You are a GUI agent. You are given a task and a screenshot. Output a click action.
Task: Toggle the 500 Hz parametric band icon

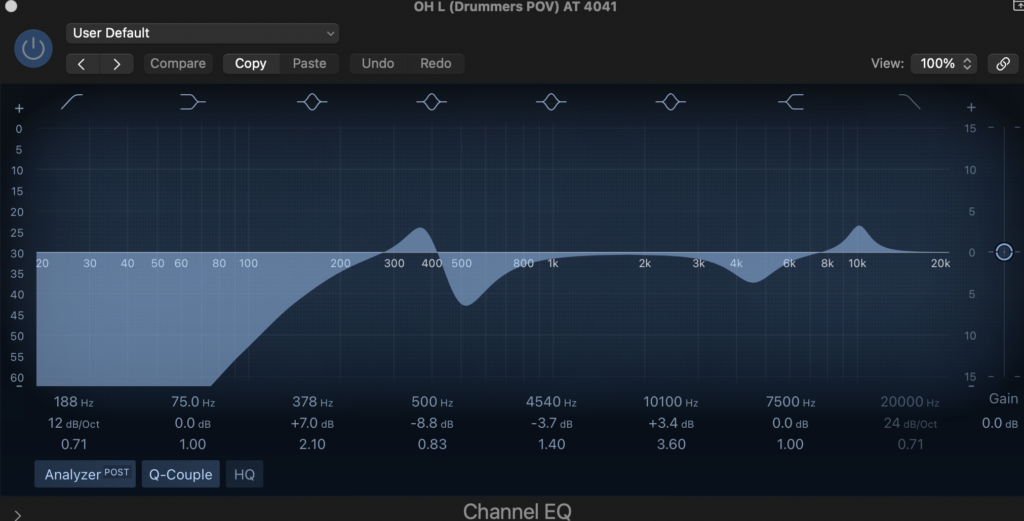[431, 102]
